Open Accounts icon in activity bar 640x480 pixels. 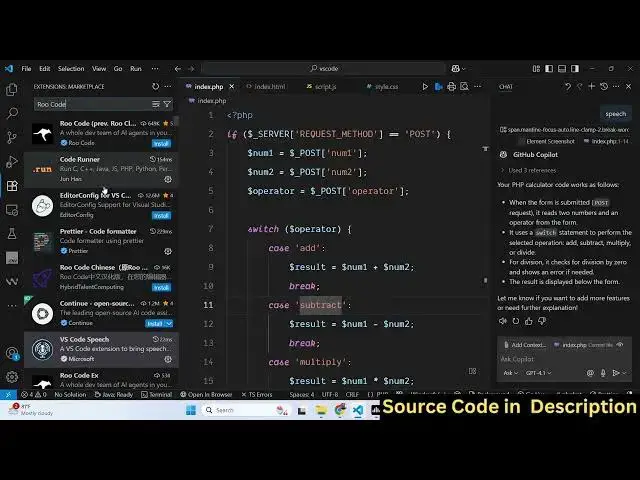(x=12, y=353)
